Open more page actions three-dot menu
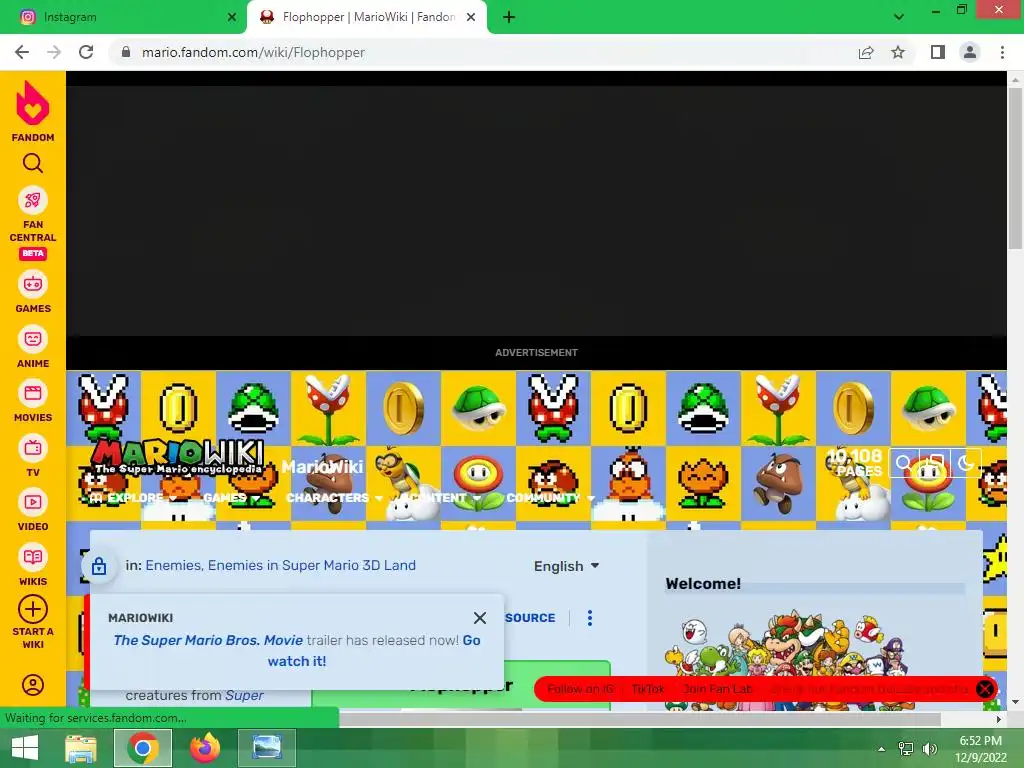 590,618
